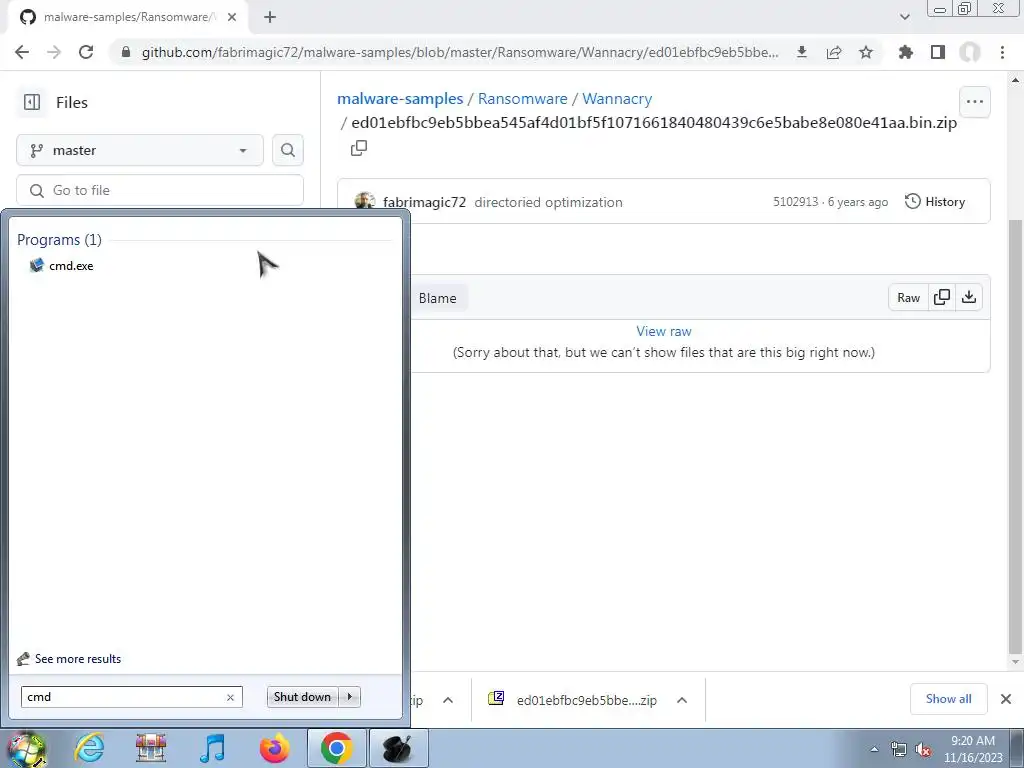Click Show all downloads
Image resolution: width=1024 pixels, height=768 pixels.
pos(948,699)
